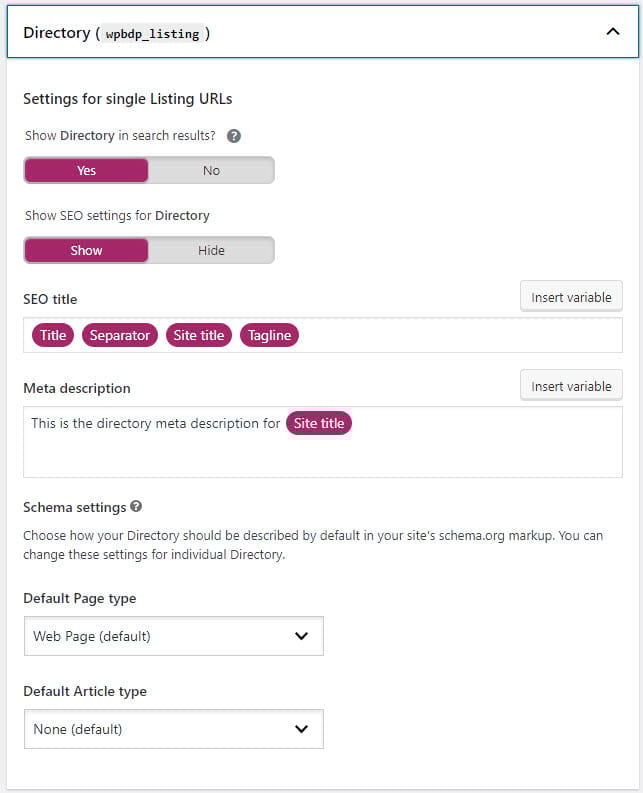Viewport: 643px width, 793px height.
Task: Open help icon beside search results question
Action: click(233, 136)
